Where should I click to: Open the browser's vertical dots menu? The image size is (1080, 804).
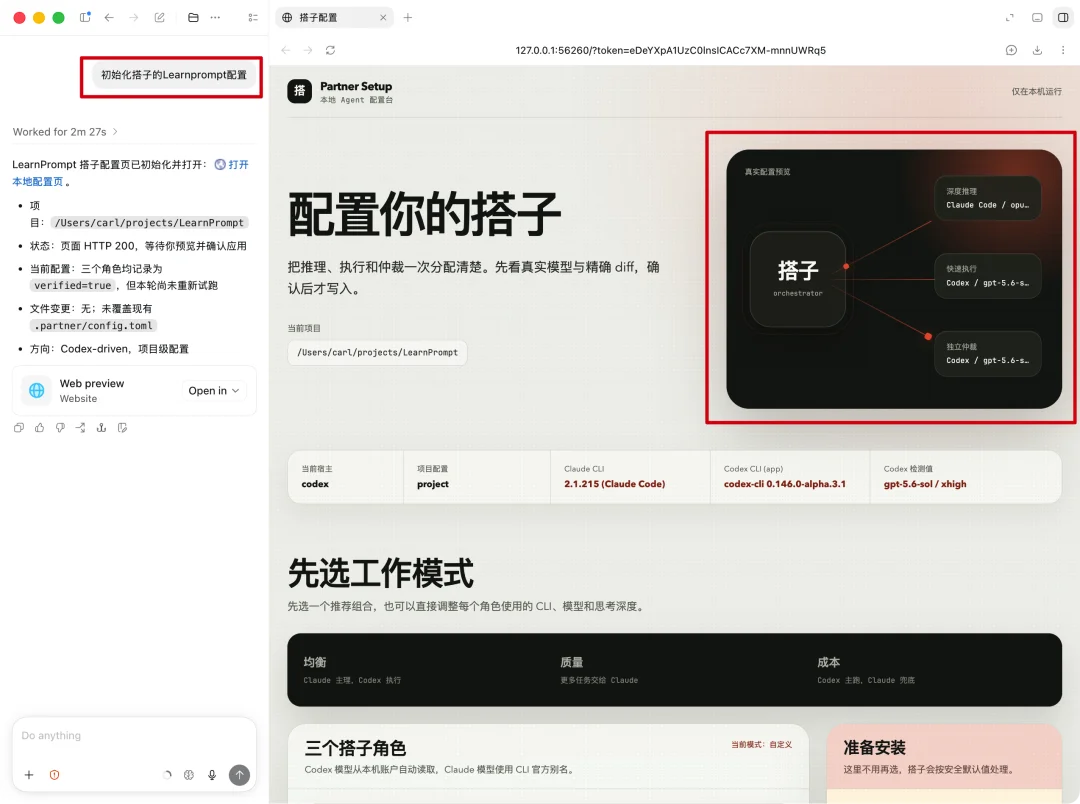[x=1063, y=50]
